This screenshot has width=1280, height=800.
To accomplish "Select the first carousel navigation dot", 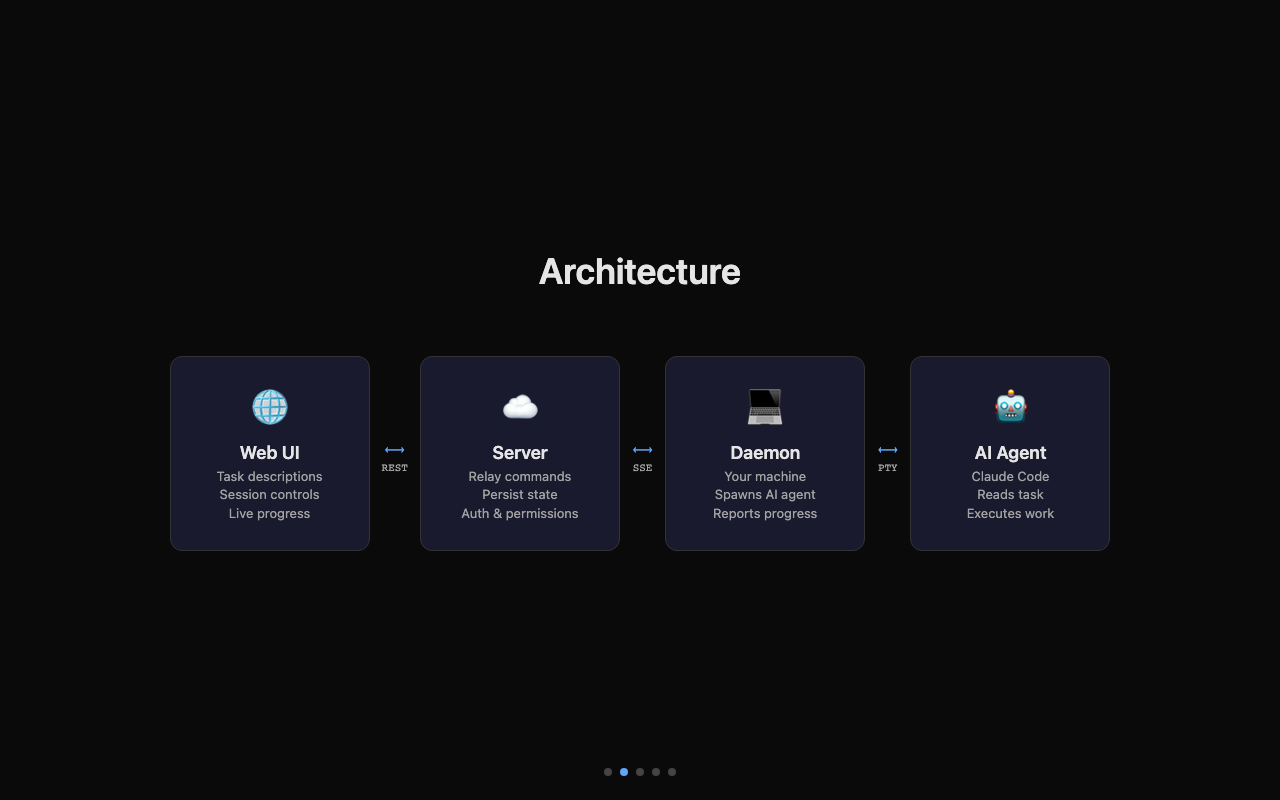I will [x=608, y=771].
